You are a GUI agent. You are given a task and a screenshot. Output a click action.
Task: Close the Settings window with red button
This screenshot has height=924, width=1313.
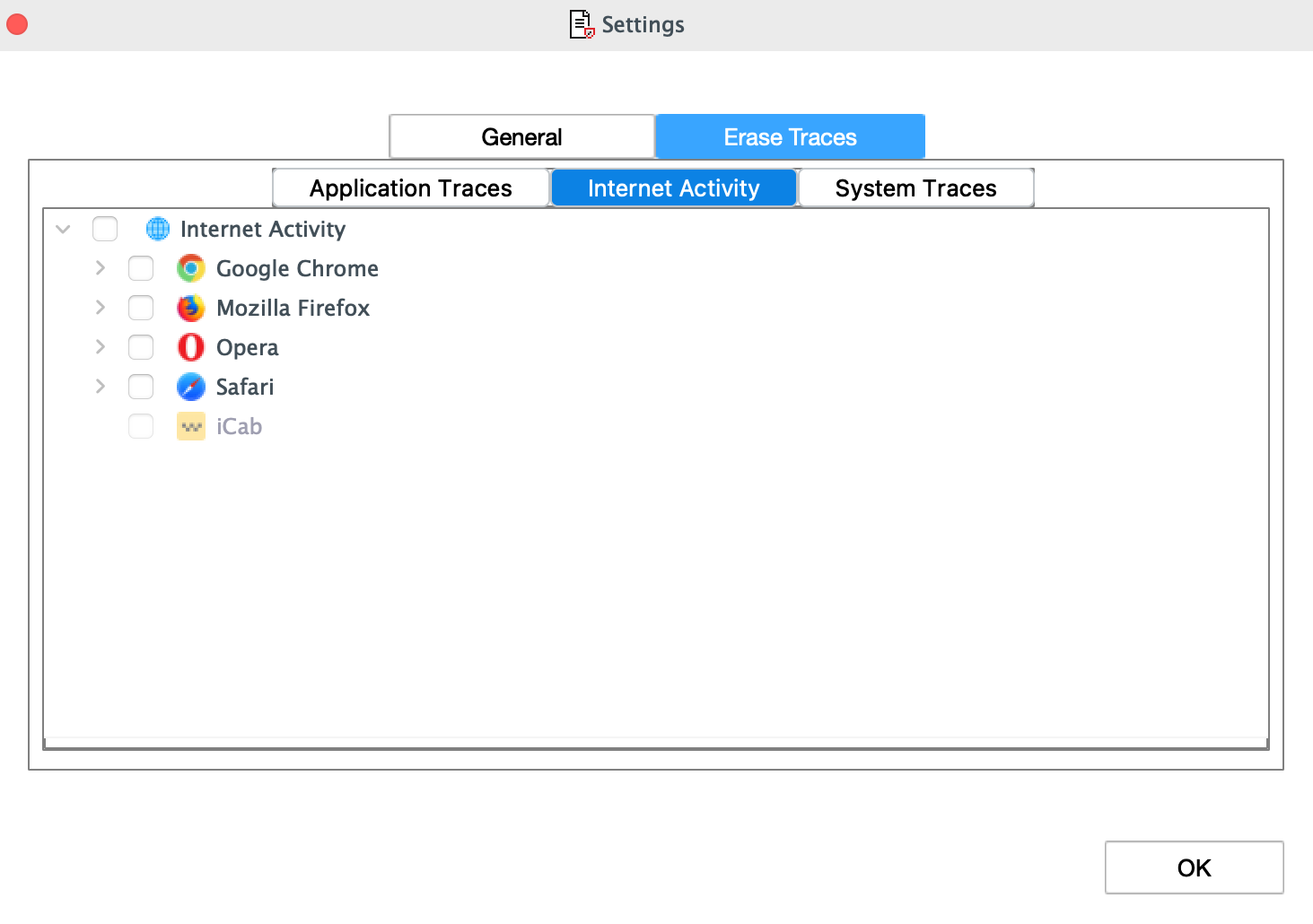pyautogui.click(x=17, y=24)
